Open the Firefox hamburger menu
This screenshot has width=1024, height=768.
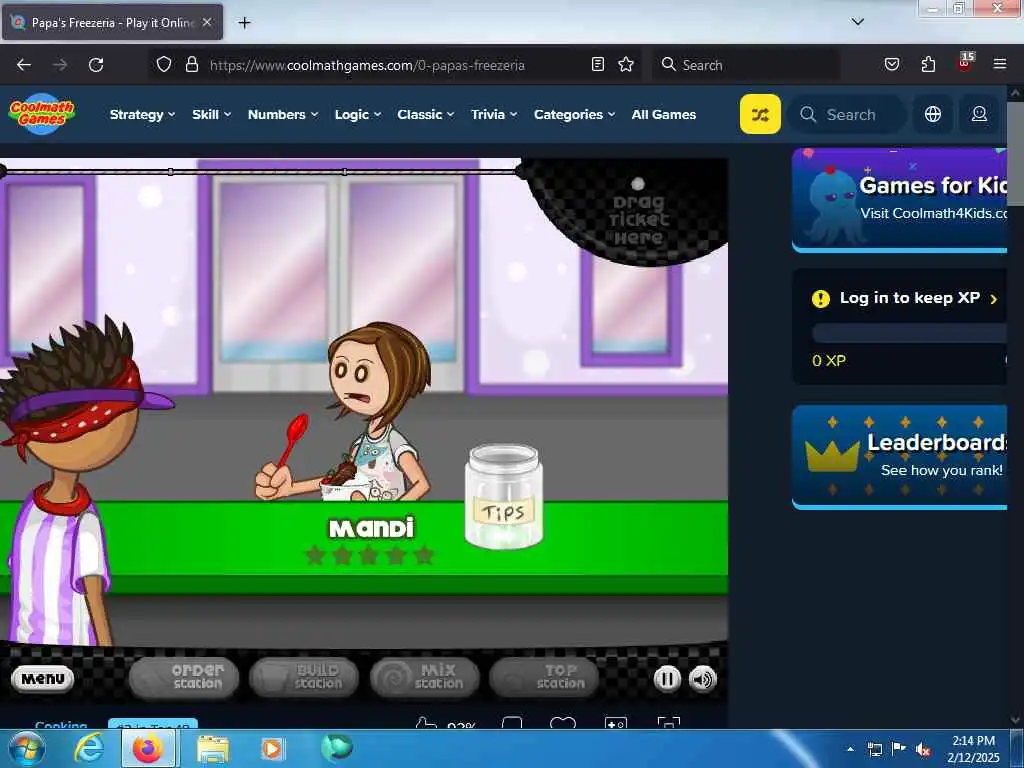click(x=1000, y=64)
